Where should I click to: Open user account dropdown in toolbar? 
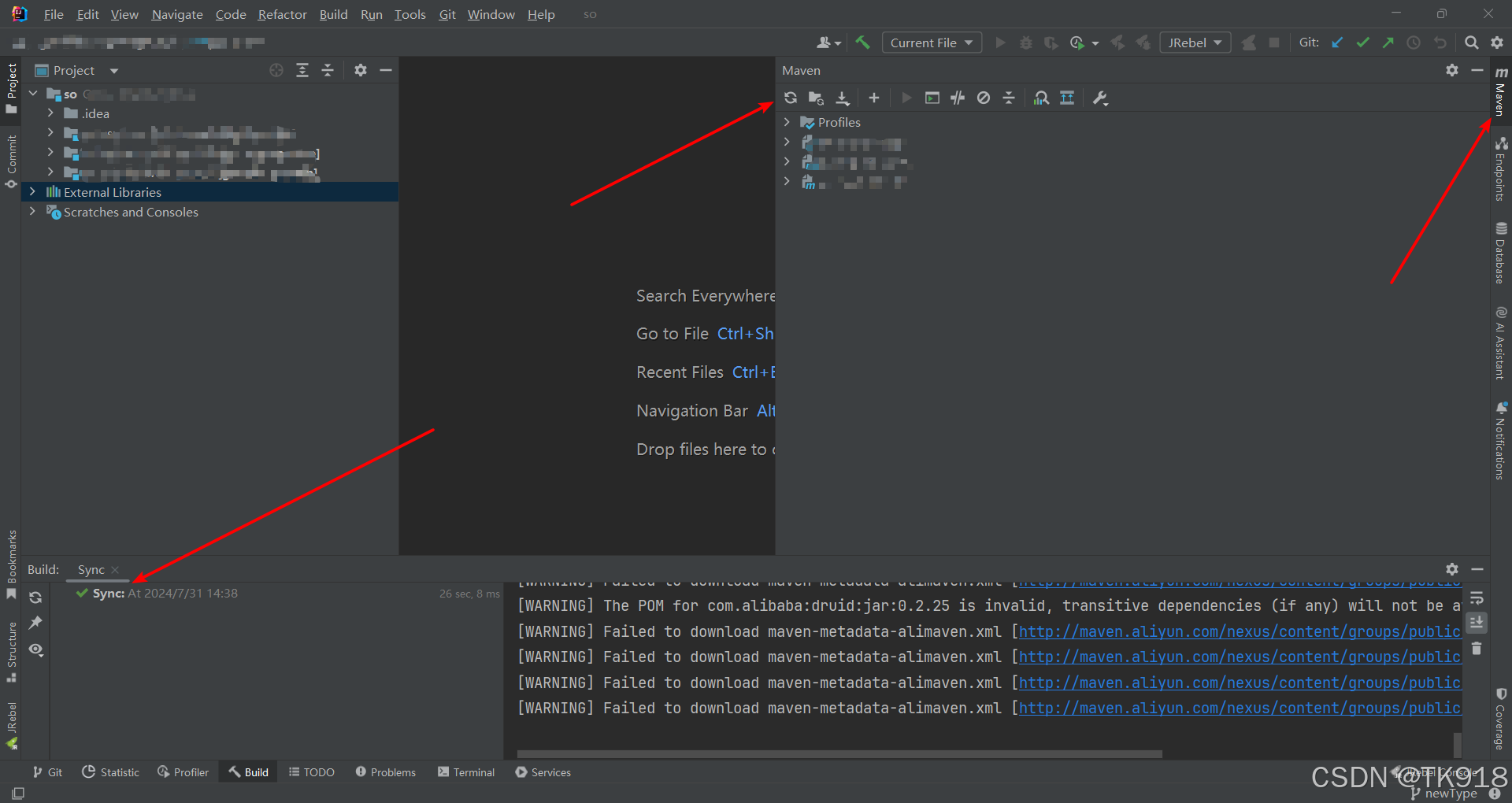tap(828, 43)
